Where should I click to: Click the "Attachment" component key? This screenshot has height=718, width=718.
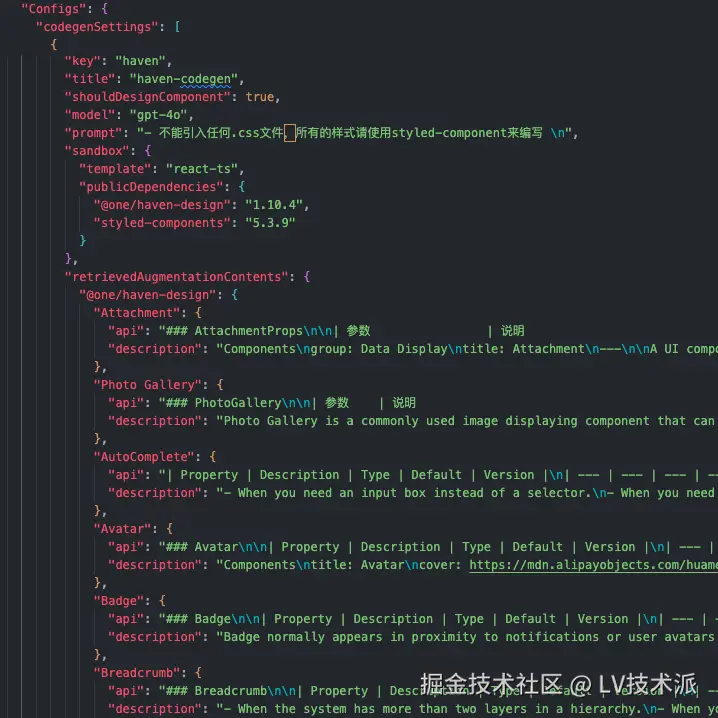pos(136,313)
